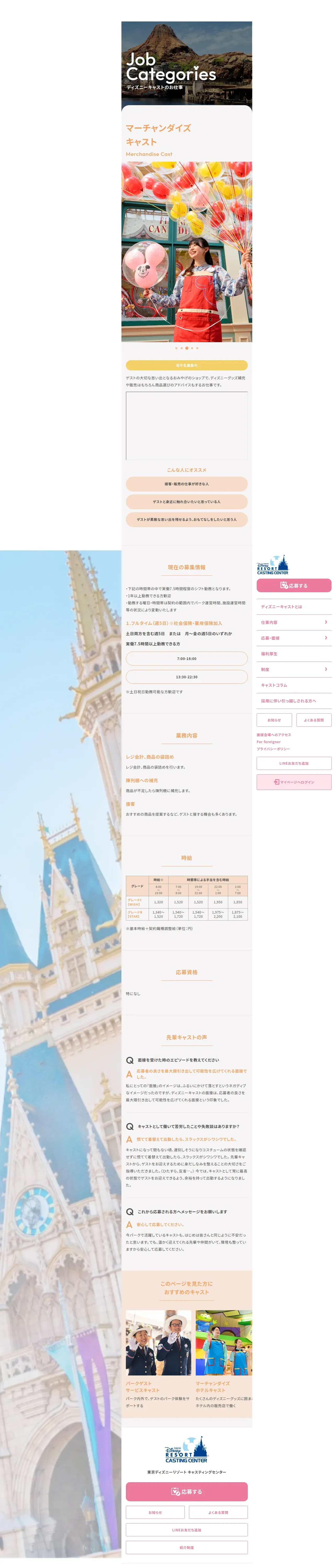Click sidebar LINEお友だち追加 button

(x=294, y=763)
